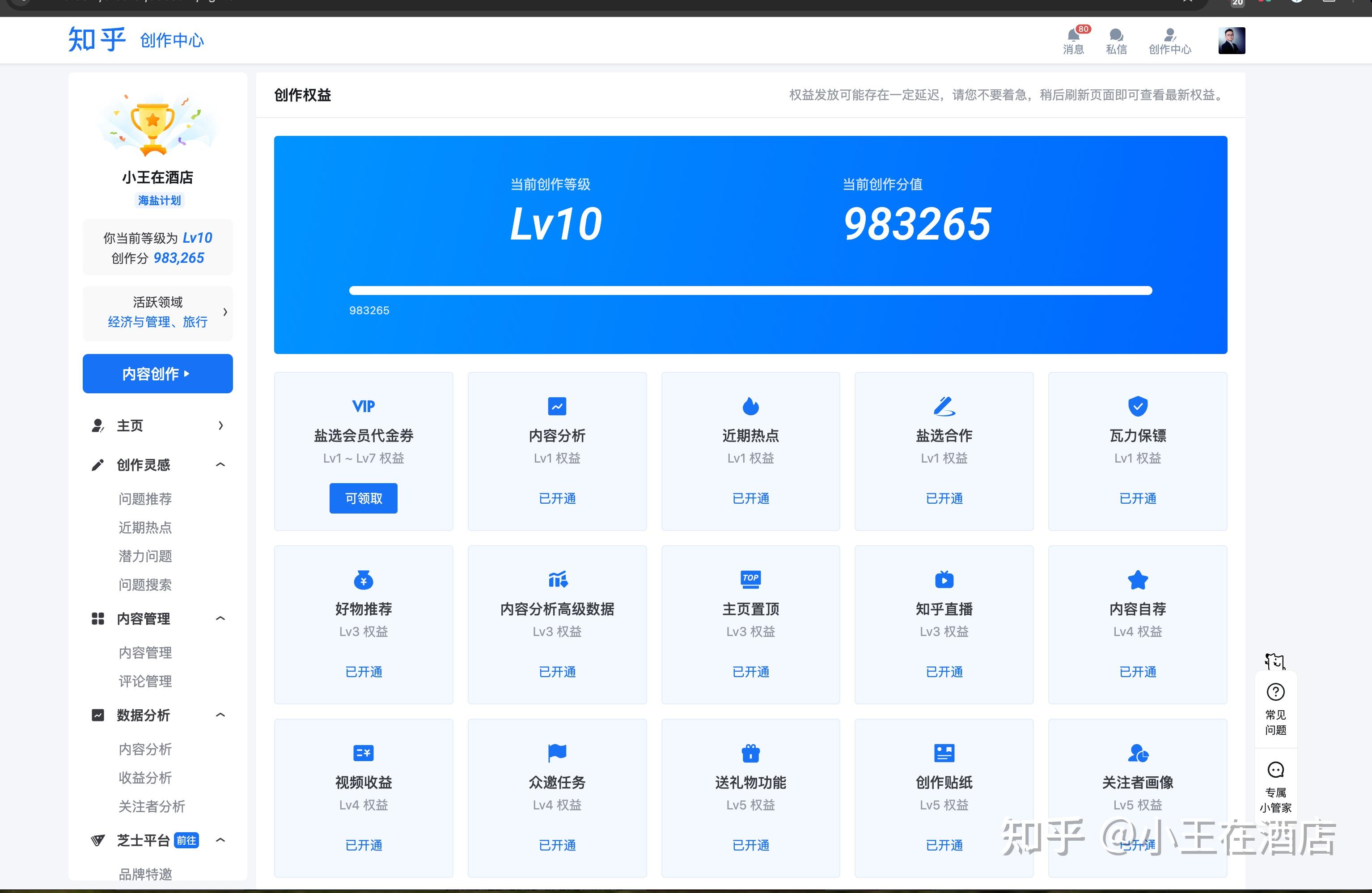Screen dimensions: 1372x893
Task: Click the 创作中心 title next to logo
Action: point(172,40)
